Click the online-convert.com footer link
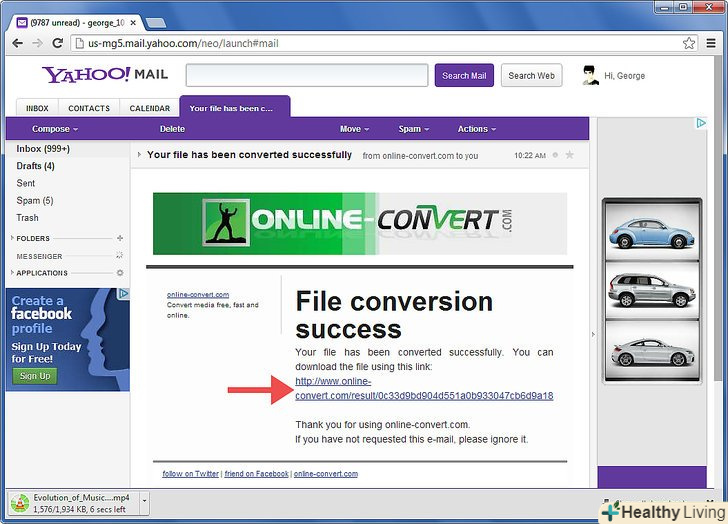Screen dimensions: 728x524 tap(326, 474)
